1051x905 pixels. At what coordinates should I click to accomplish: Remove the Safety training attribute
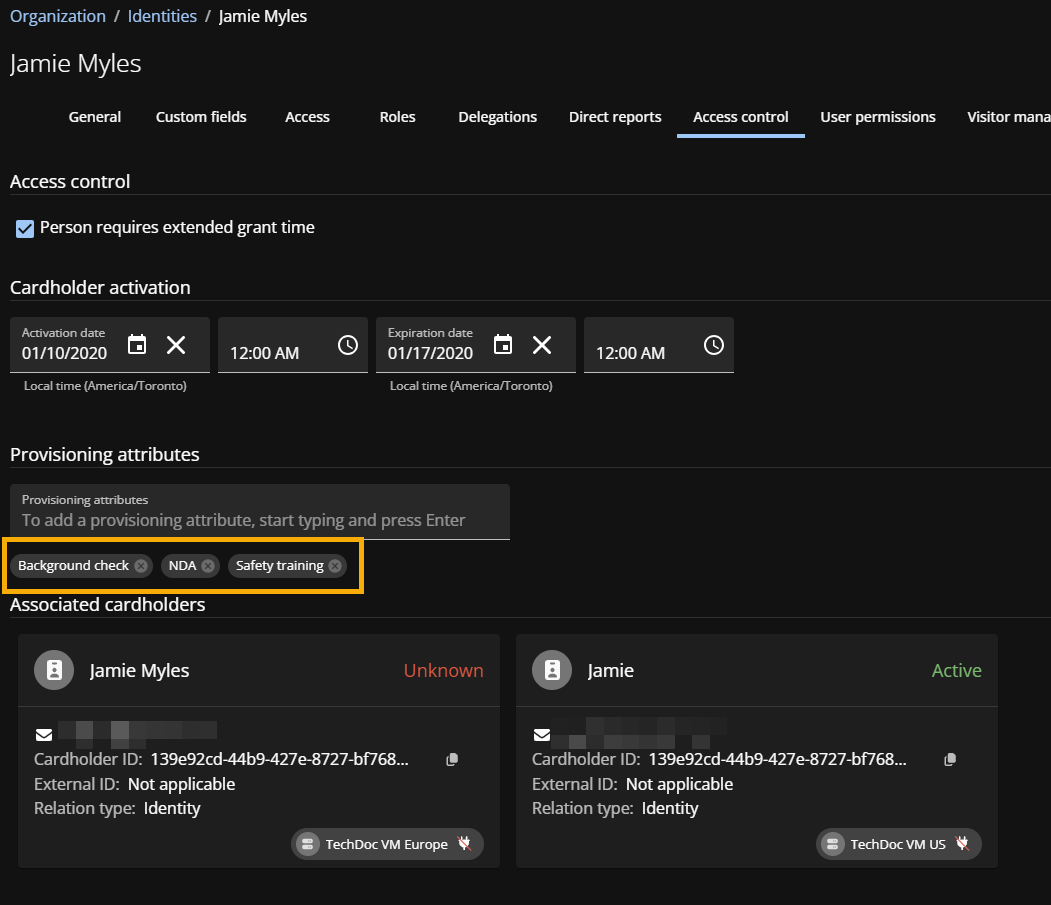point(335,566)
